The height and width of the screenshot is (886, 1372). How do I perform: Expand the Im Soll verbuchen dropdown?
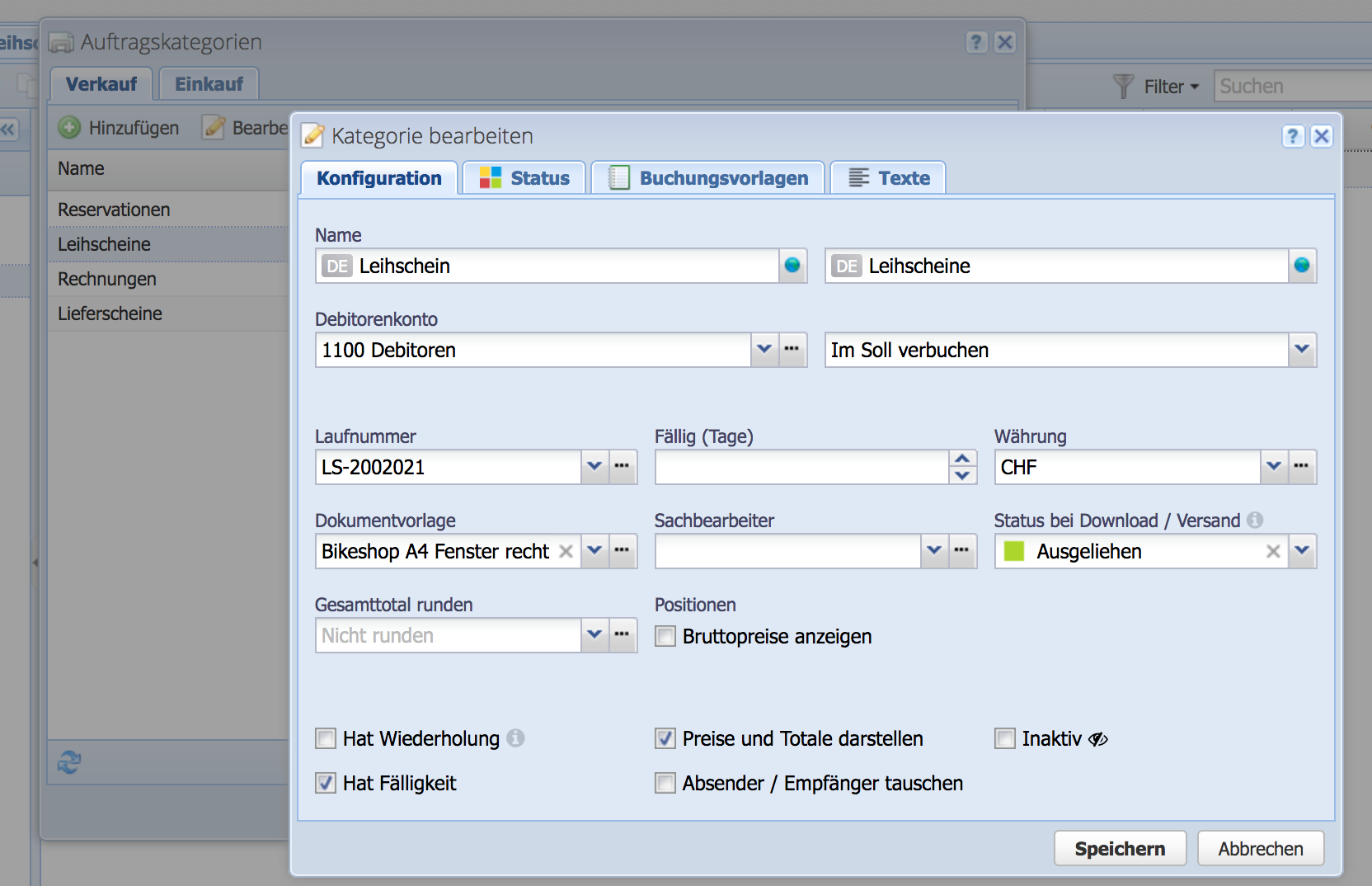click(x=1302, y=350)
